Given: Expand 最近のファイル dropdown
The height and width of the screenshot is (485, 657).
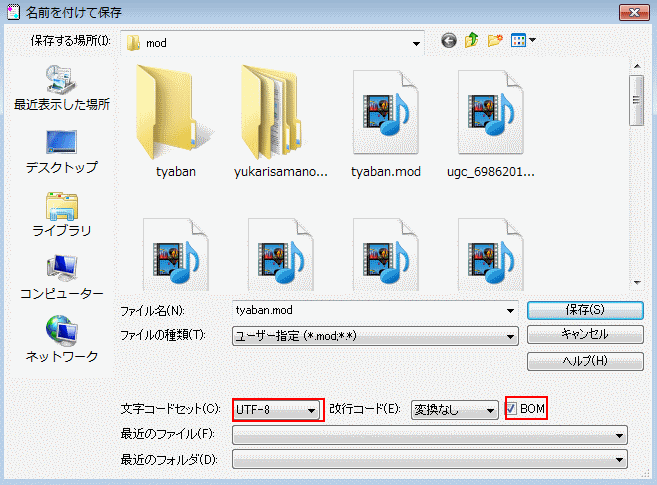Looking at the screenshot, I should [x=429, y=435].
